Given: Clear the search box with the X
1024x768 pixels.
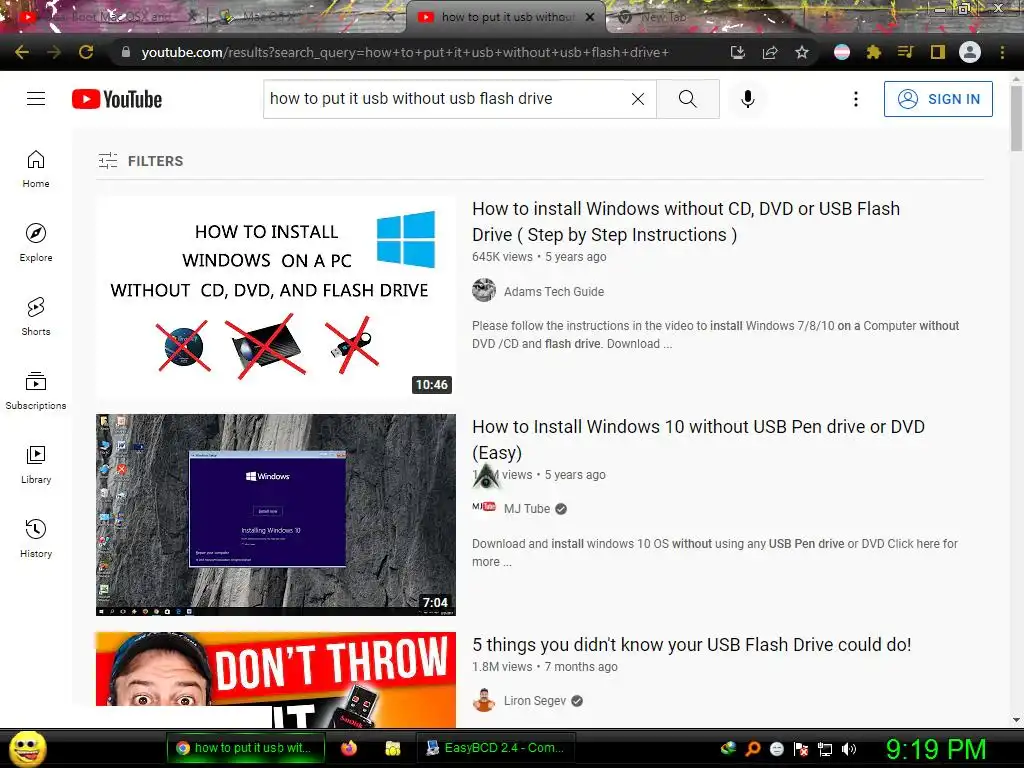Looking at the screenshot, I should tap(638, 99).
